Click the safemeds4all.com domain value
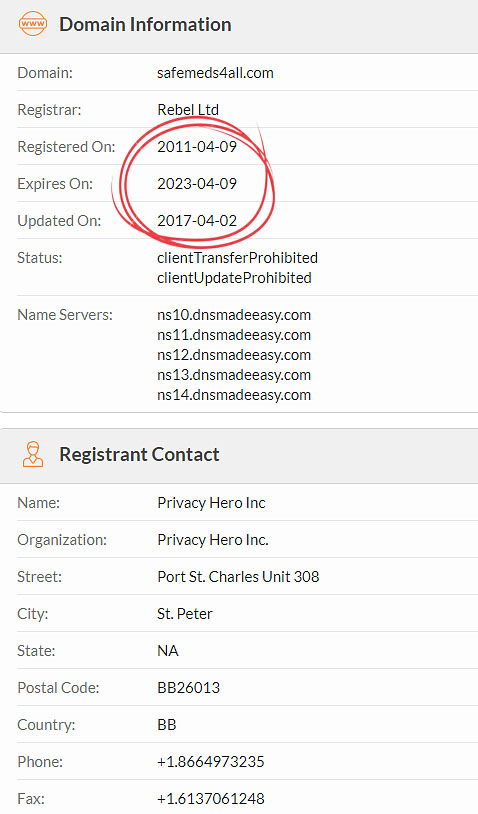The image size is (478, 814). point(215,73)
